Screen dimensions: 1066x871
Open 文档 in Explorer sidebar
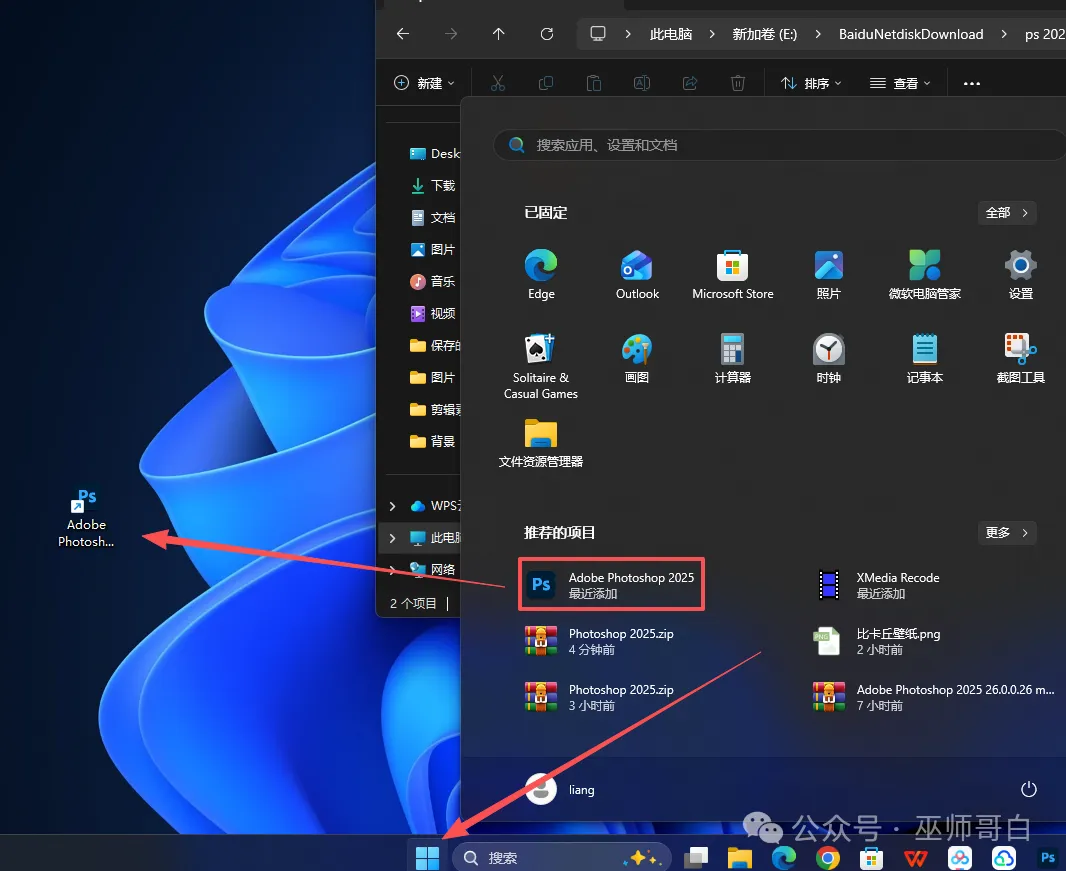coord(434,218)
